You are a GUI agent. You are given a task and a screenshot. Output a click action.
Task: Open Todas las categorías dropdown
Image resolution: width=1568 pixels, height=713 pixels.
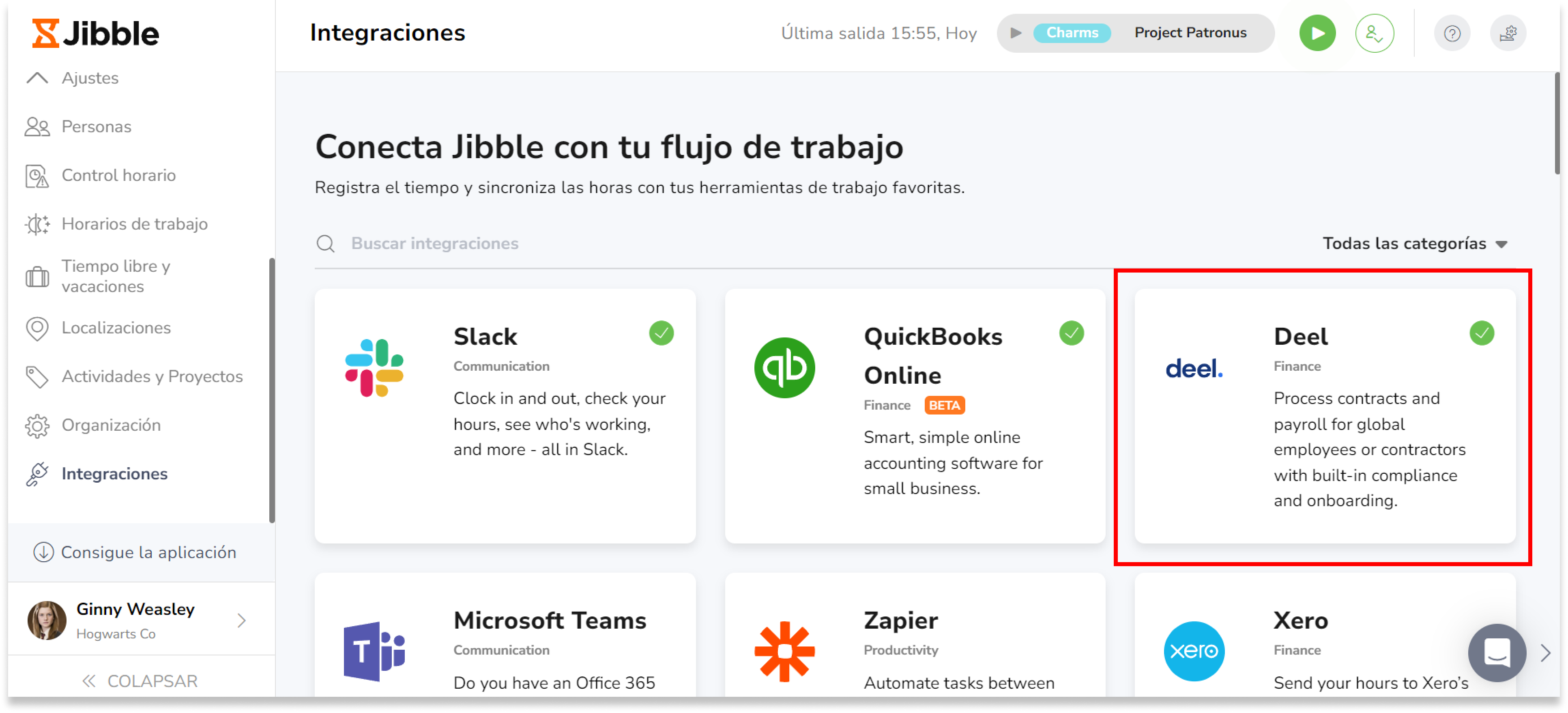click(x=1415, y=244)
